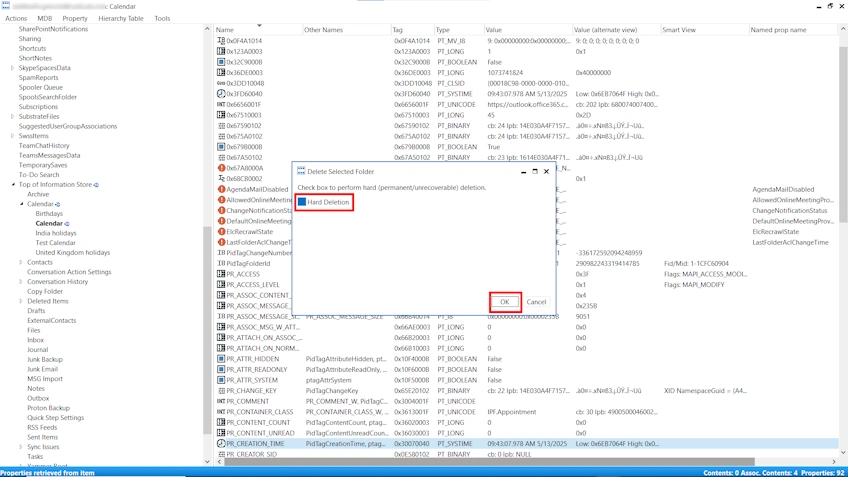This screenshot has width=848, height=477.
Task: Open the MDB menu
Action: pyautogui.click(x=44, y=18)
